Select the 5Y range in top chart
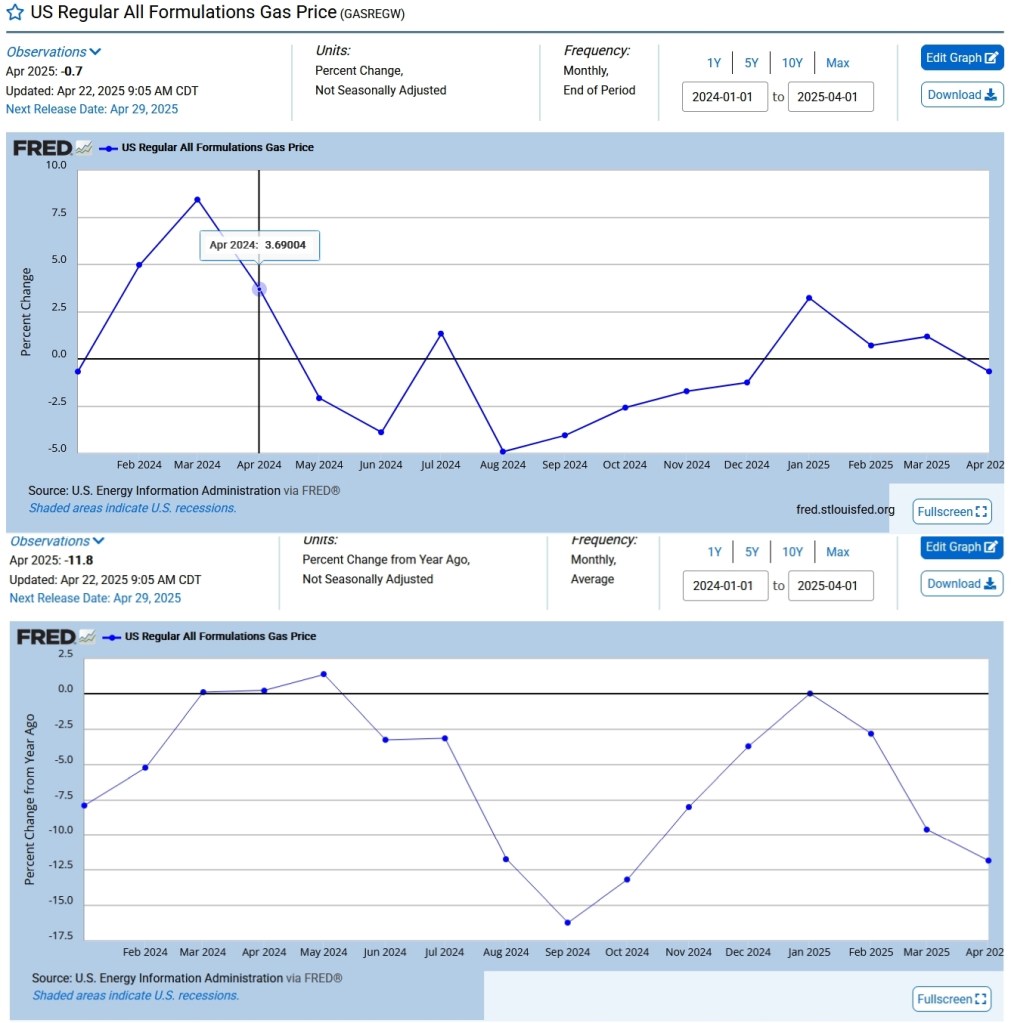The image size is (1011, 1023). pos(751,63)
